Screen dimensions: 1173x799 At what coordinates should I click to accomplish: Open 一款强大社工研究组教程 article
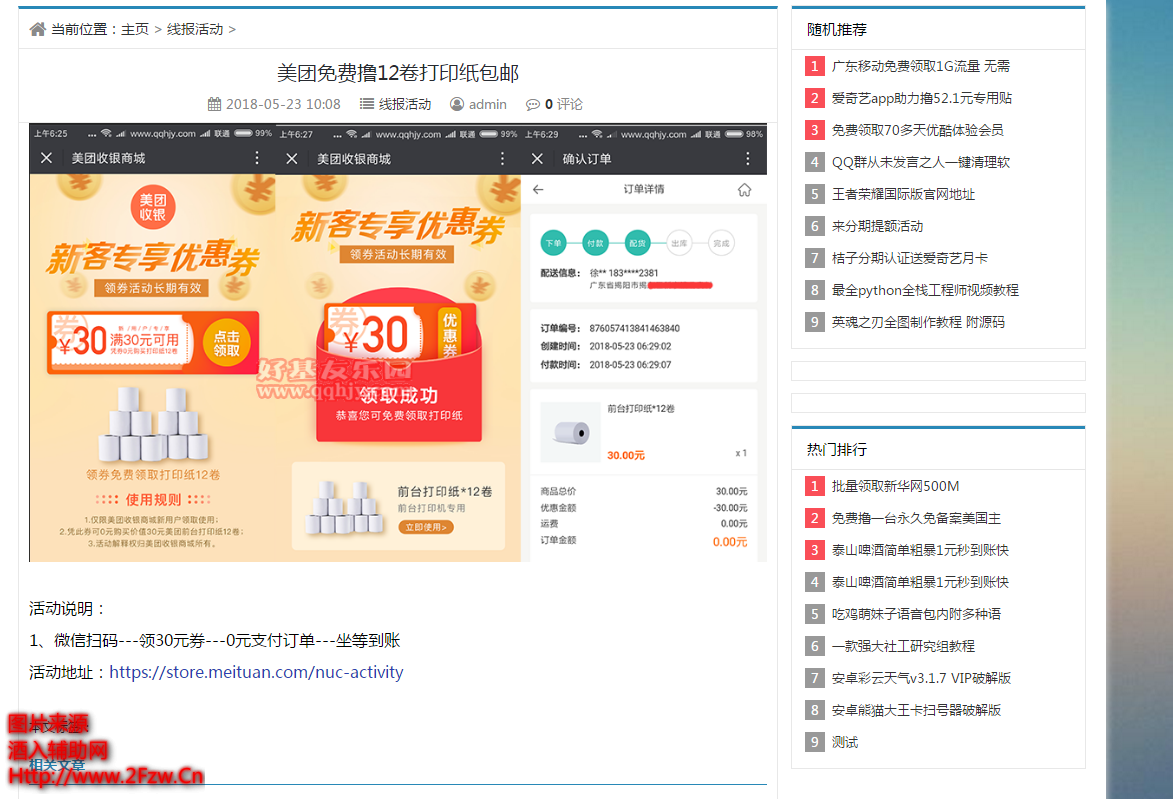click(904, 646)
